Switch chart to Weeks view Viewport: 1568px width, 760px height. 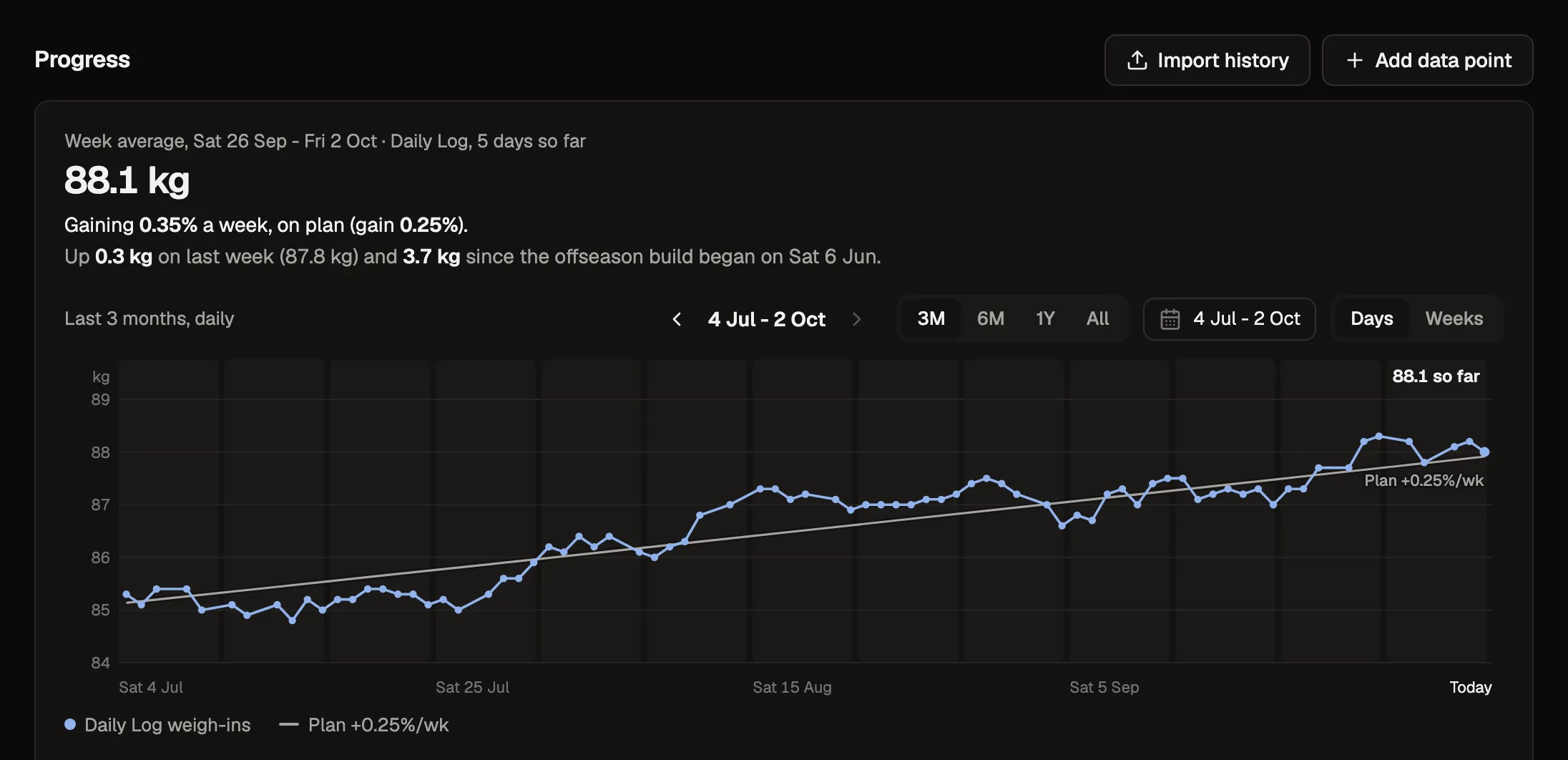[1454, 318]
